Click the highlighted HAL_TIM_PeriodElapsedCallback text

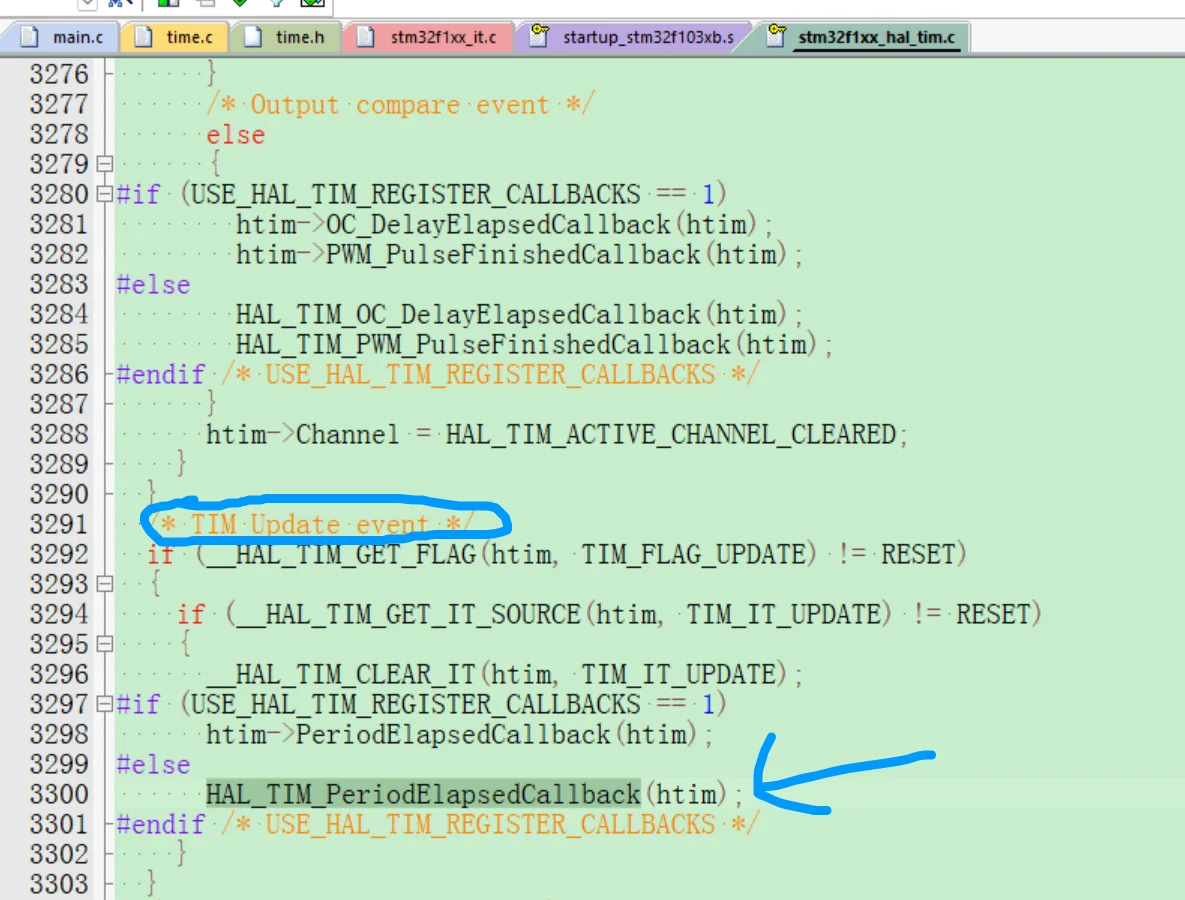(x=423, y=794)
